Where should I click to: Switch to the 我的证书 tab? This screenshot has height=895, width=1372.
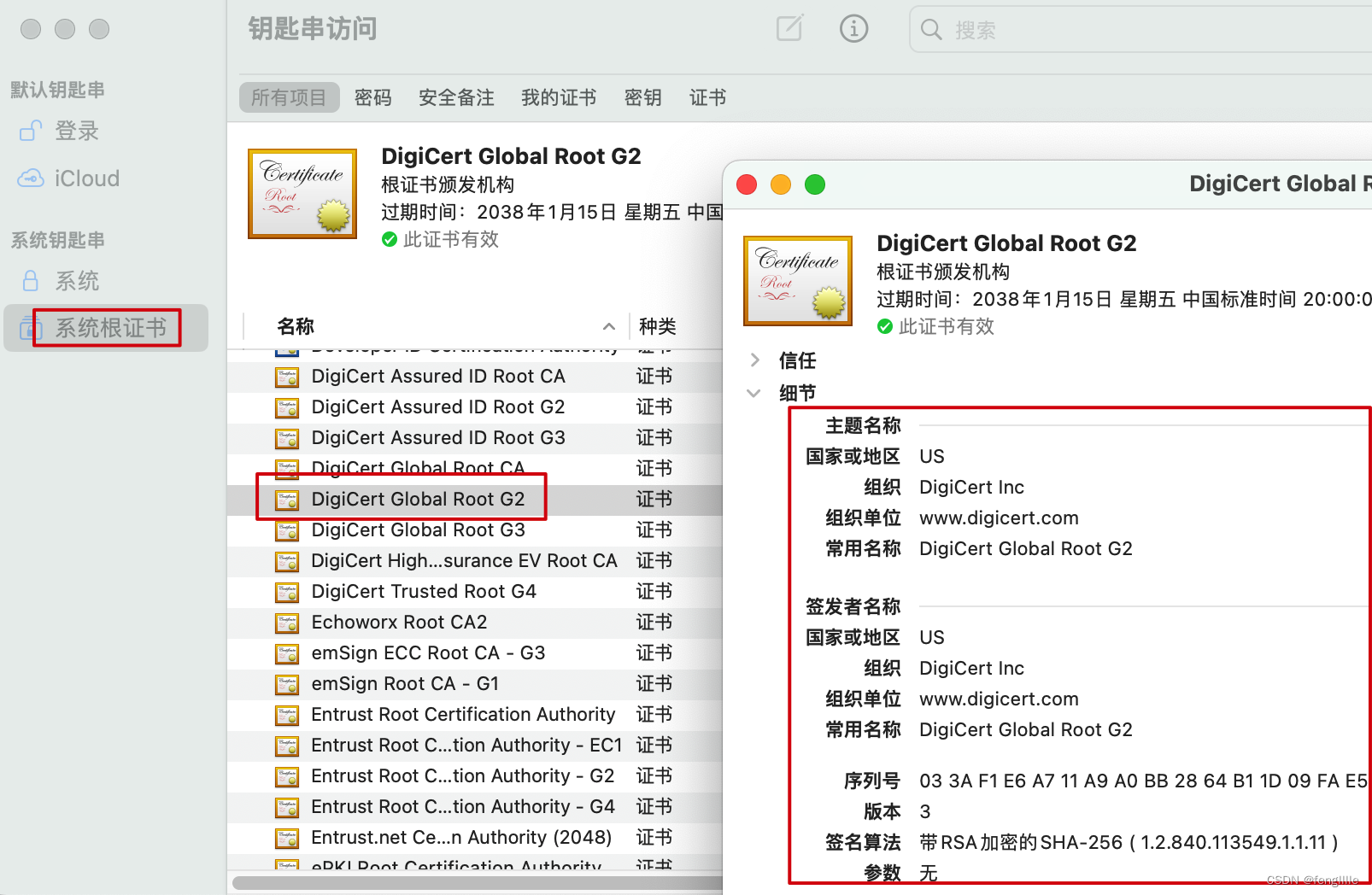(x=559, y=97)
